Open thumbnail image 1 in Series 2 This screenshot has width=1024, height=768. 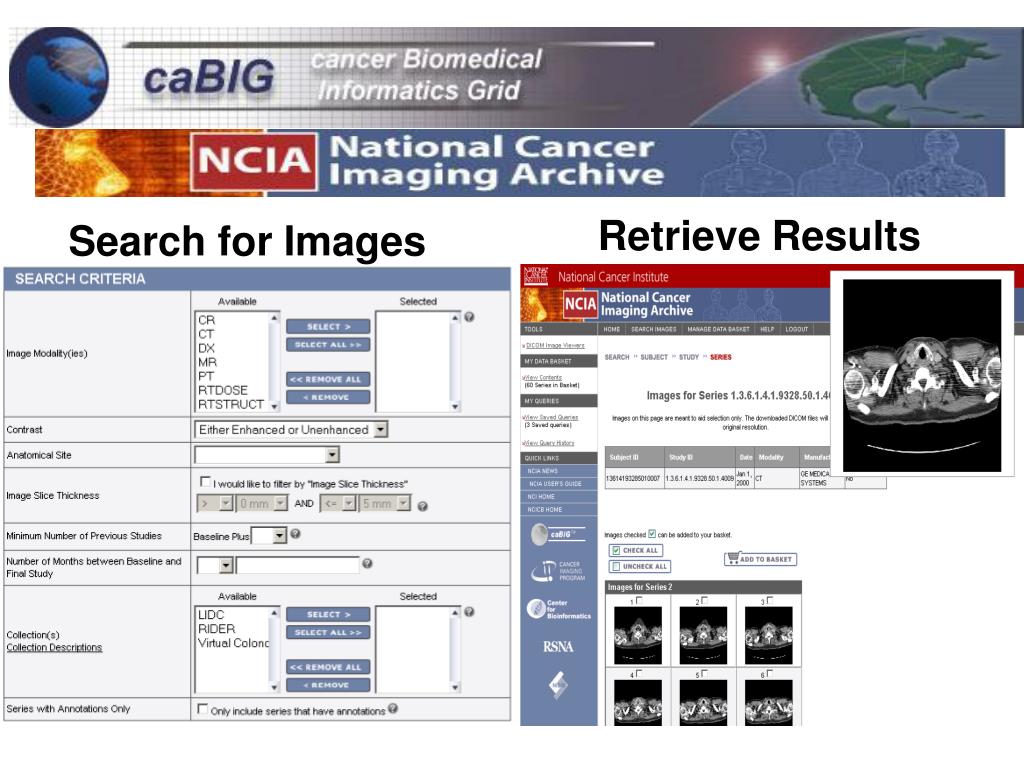[638, 635]
